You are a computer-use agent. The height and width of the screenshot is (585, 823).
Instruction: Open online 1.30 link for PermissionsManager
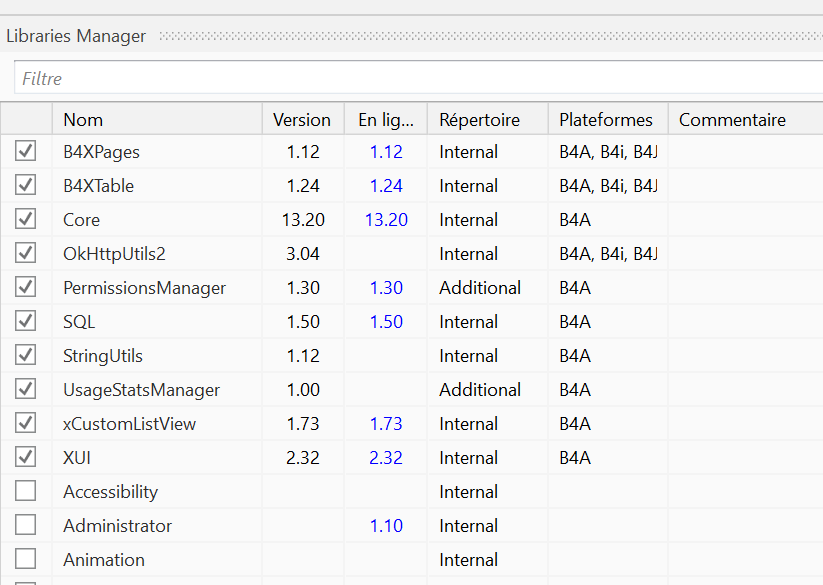tap(386, 288)
